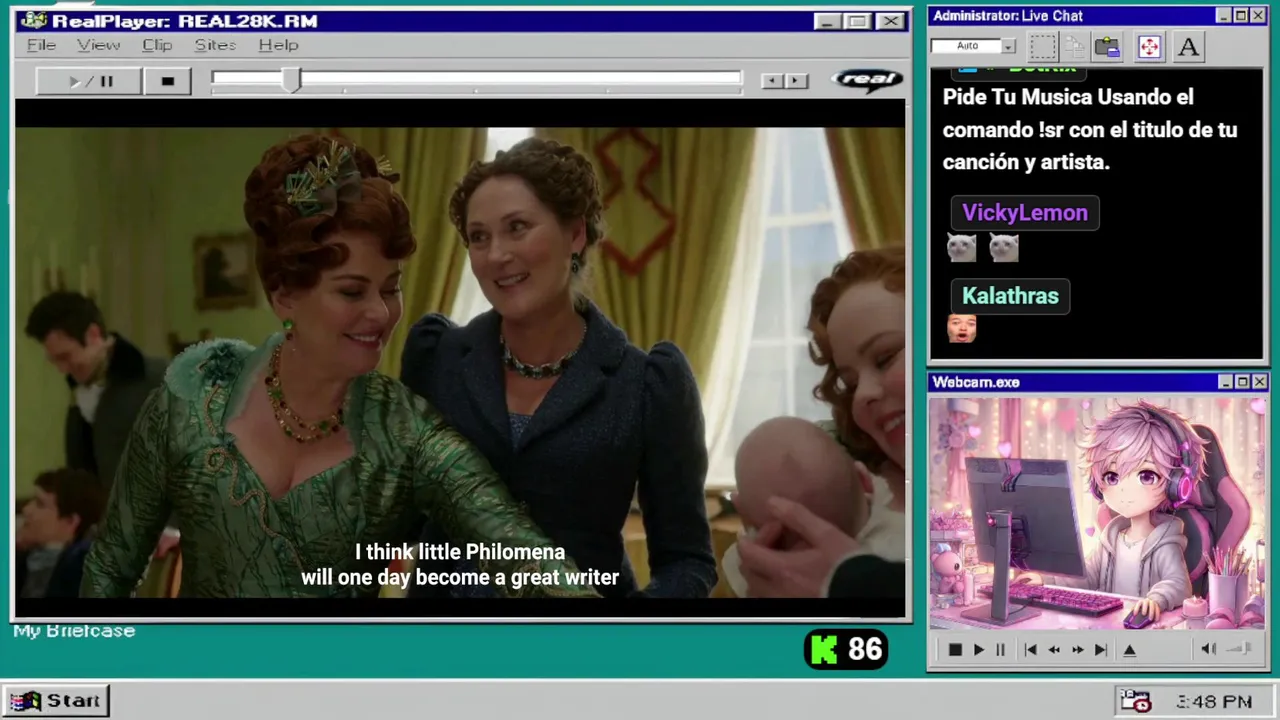The image size is (1280, 720).
Task: Adjust the Webcam.exe volume slider
Action: (1239, 649)
